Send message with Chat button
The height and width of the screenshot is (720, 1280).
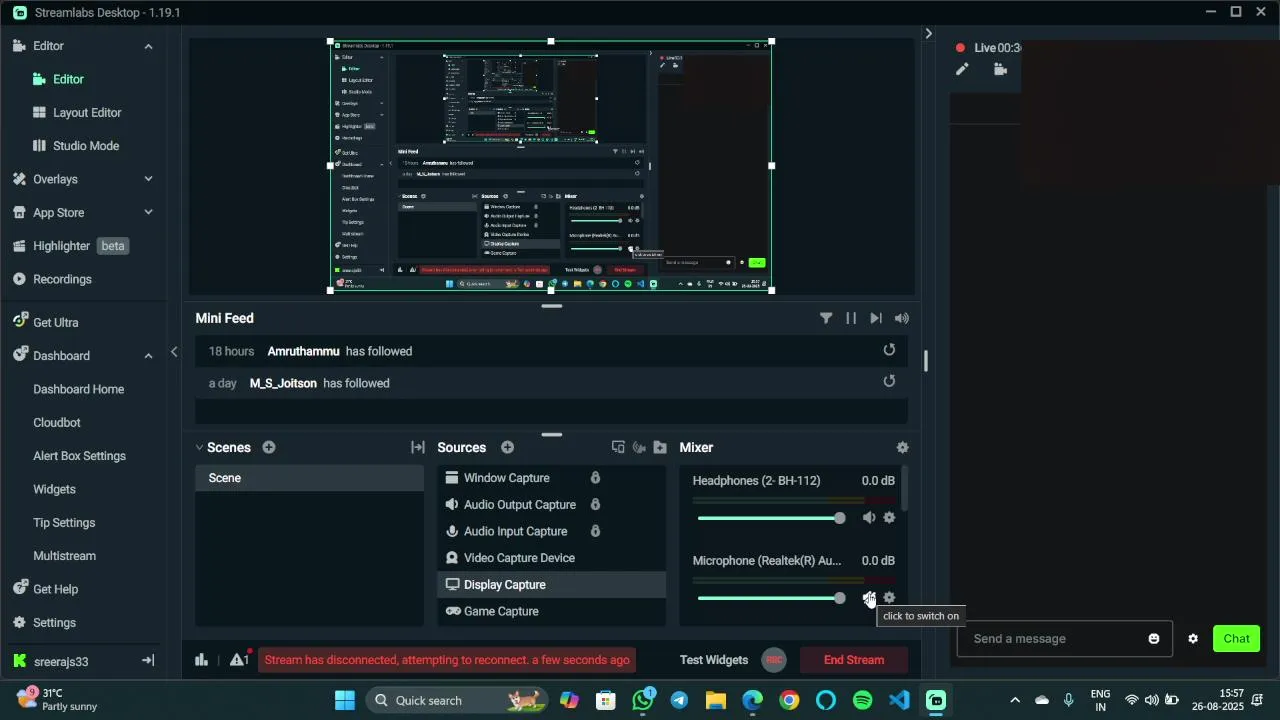coord(1237,639)
